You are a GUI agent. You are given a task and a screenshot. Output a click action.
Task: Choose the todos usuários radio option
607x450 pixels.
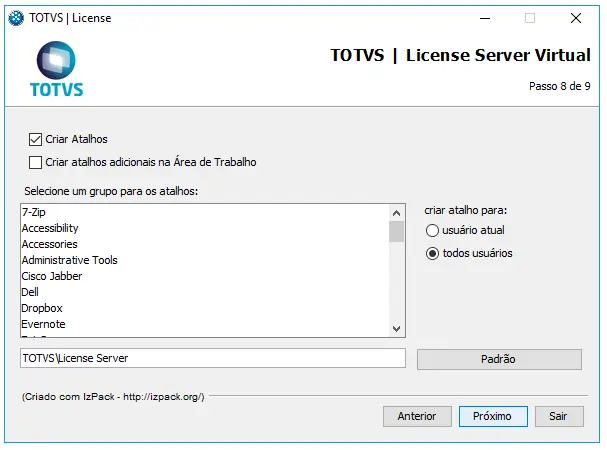tap(432, 253)
